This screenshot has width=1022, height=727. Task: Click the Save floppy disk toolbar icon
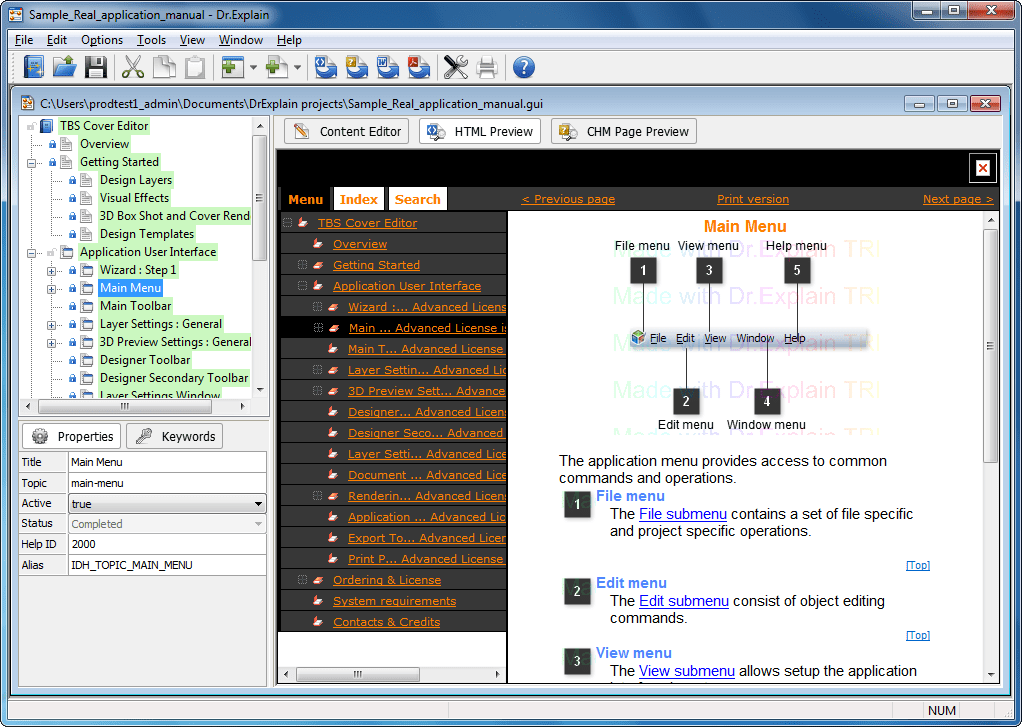pyautogui.click(x=96, y=67)
